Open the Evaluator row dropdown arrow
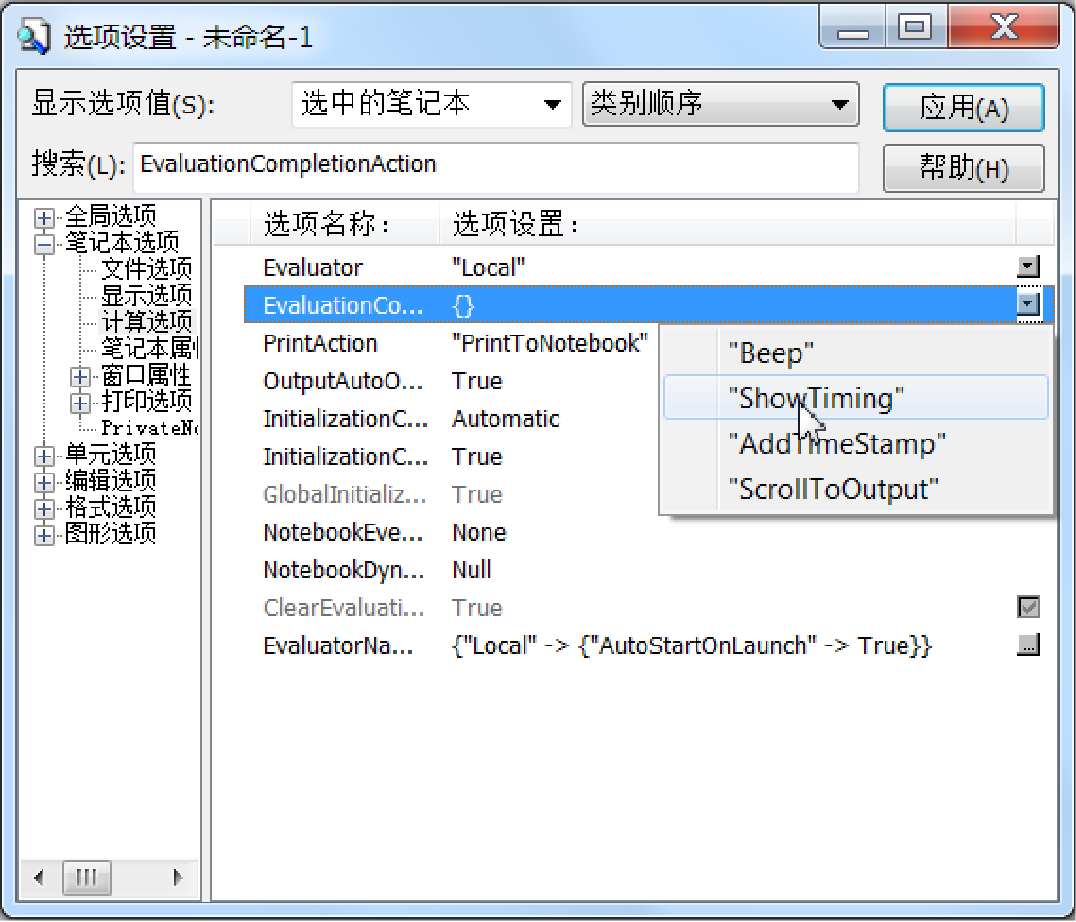This screenshot has width=1076, height=922. coord(1028,267)
